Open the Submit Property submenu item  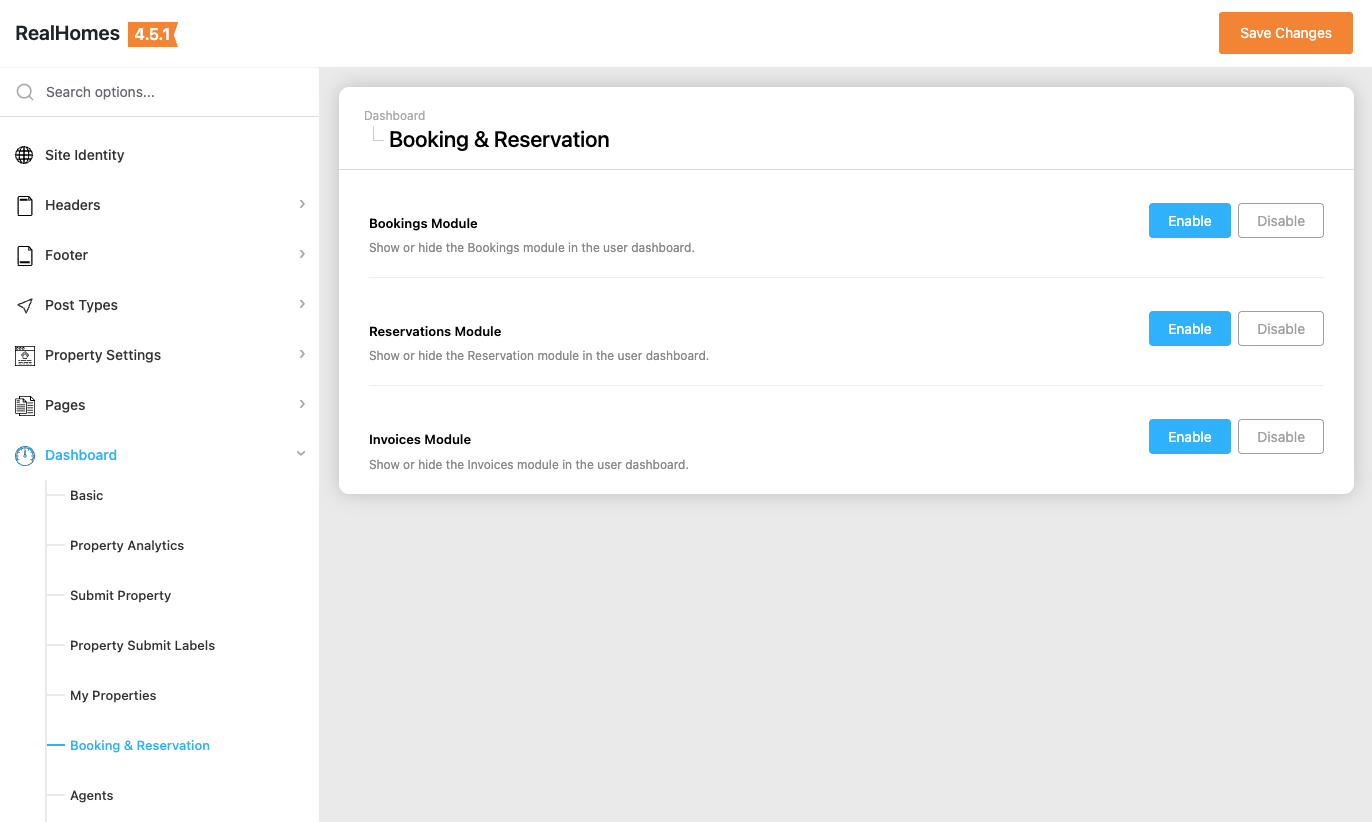(120, 595)
